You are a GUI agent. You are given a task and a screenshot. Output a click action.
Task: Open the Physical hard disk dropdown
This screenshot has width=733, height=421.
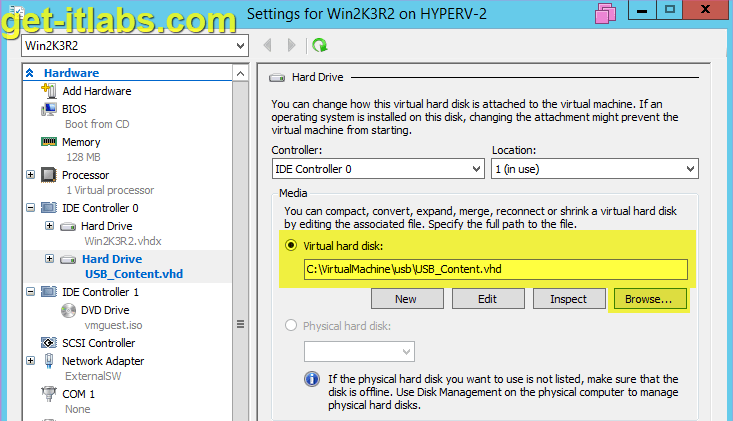pyautogui.click(x=359, y=351)
